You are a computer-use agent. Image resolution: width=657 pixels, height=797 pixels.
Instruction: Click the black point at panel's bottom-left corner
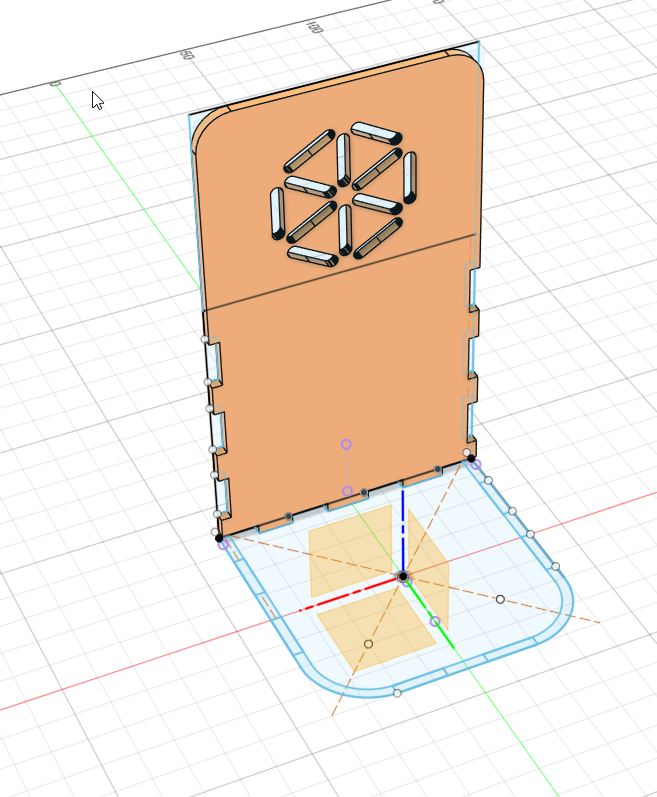(x=219, y=538)
